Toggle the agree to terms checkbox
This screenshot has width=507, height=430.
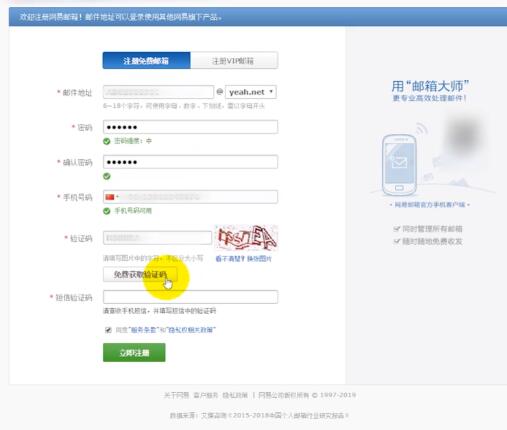click(108, 330)
